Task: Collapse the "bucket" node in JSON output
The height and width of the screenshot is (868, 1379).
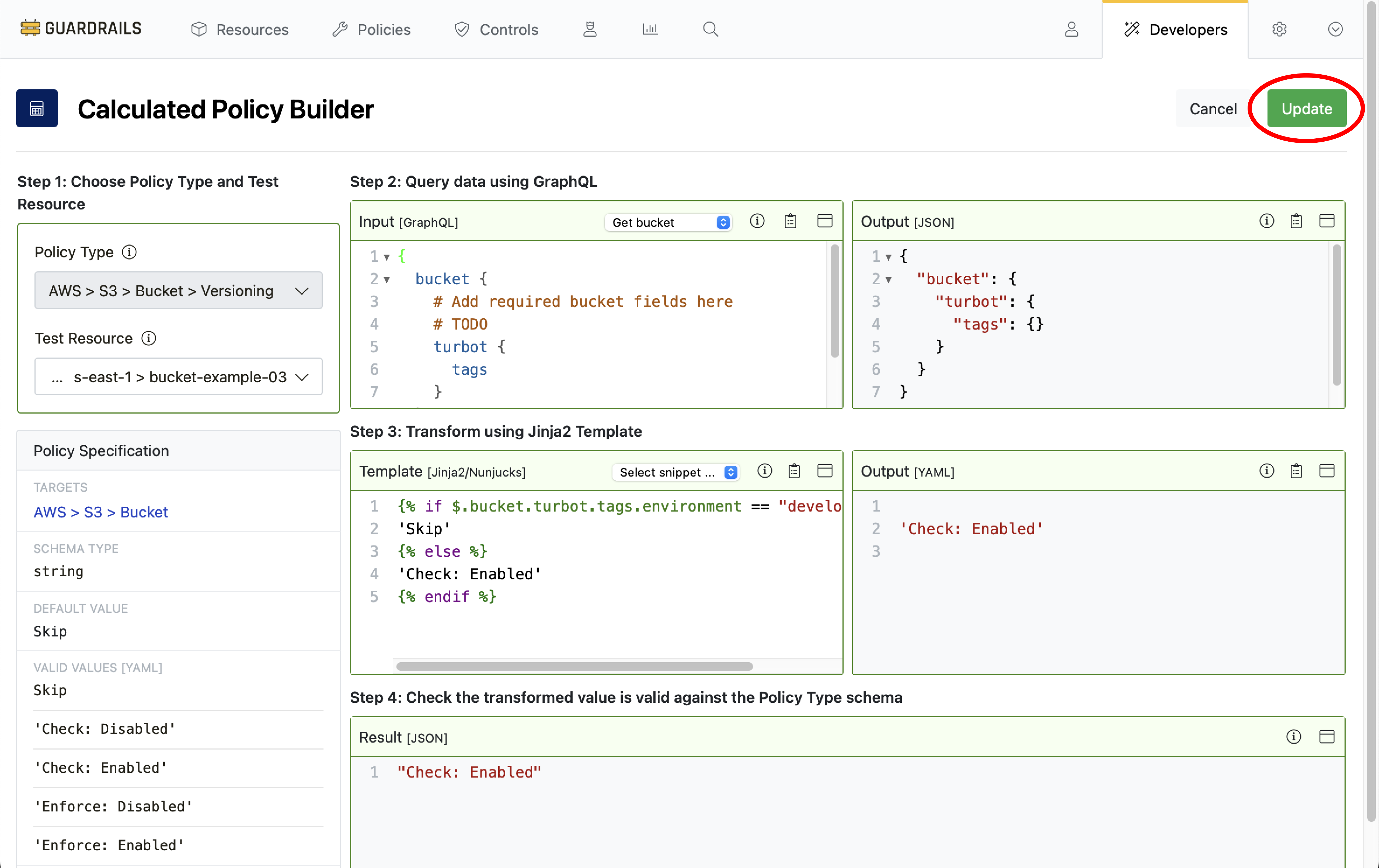Action: click(888, 279)
